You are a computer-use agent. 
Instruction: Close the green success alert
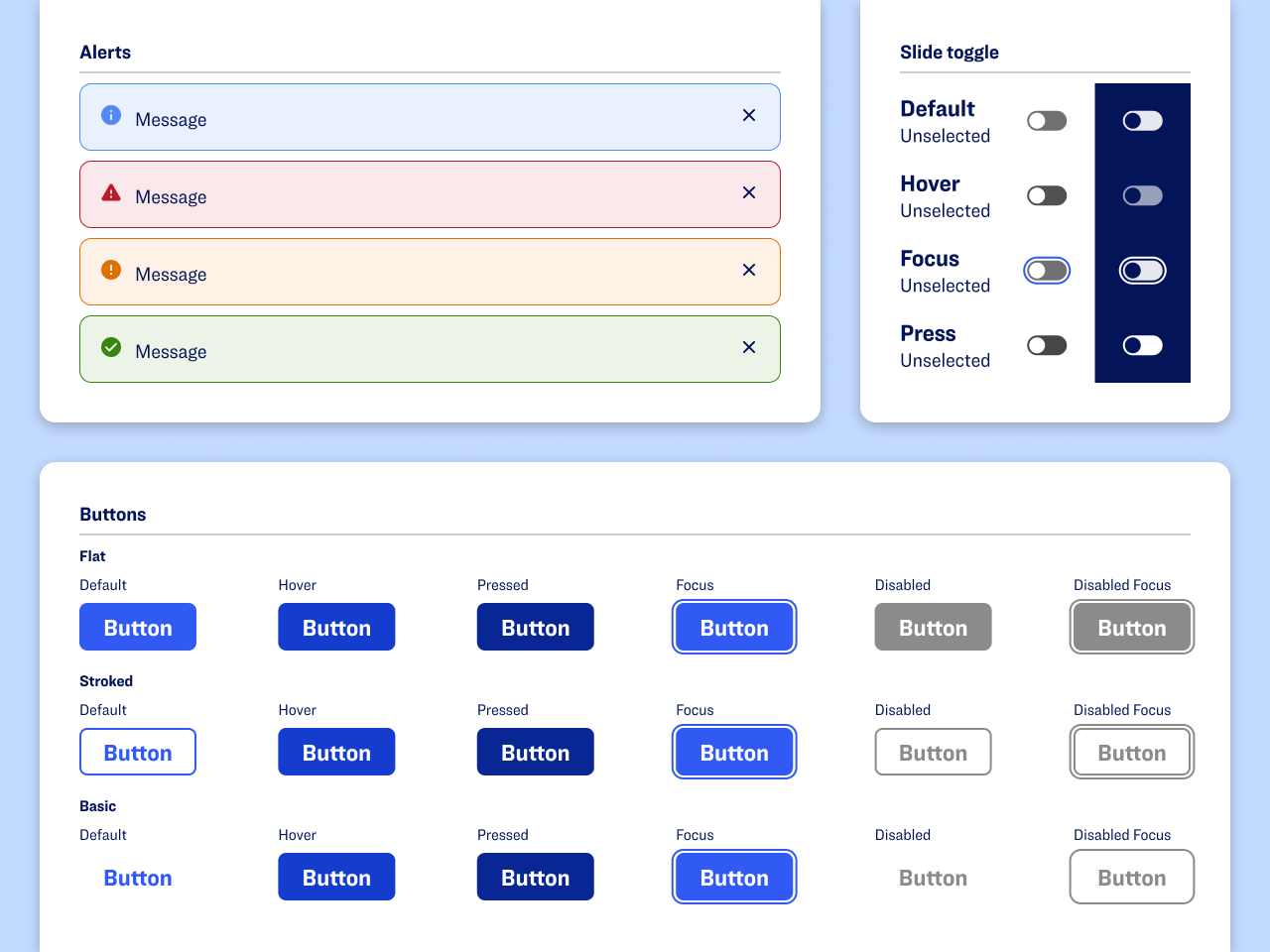749,347
